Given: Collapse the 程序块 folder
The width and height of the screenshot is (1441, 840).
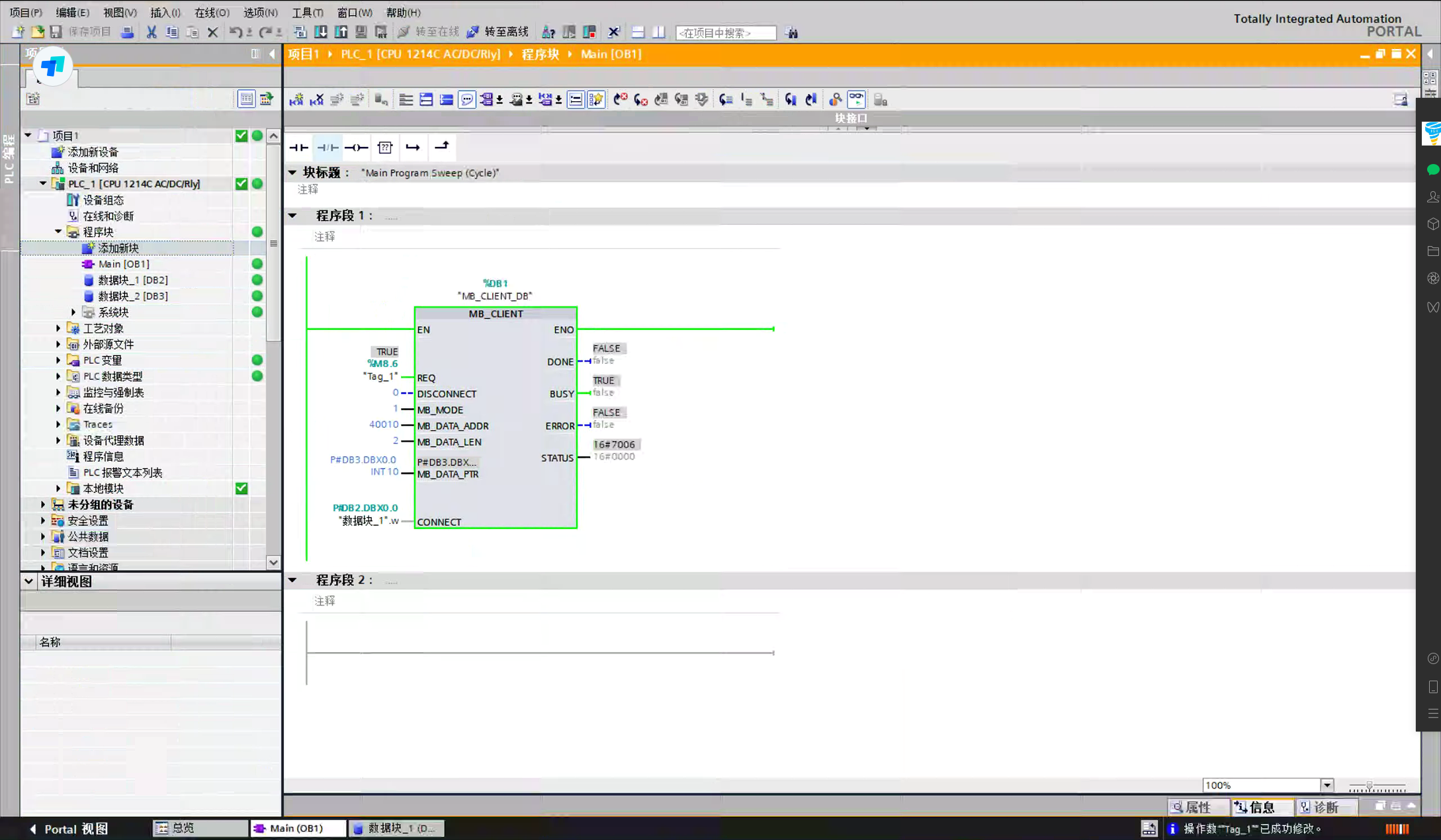Looking at the screenshot, I should tap(58, 232).
